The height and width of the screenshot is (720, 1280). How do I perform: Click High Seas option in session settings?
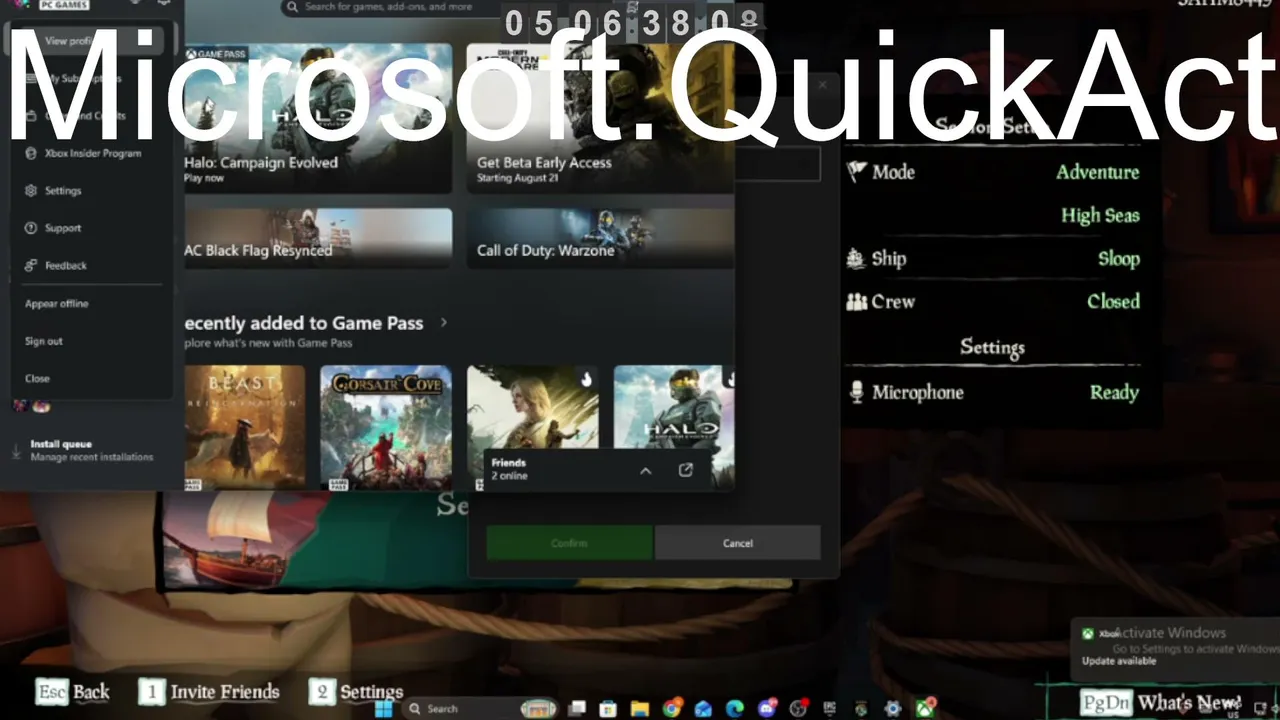click(x=1100, y=216)
